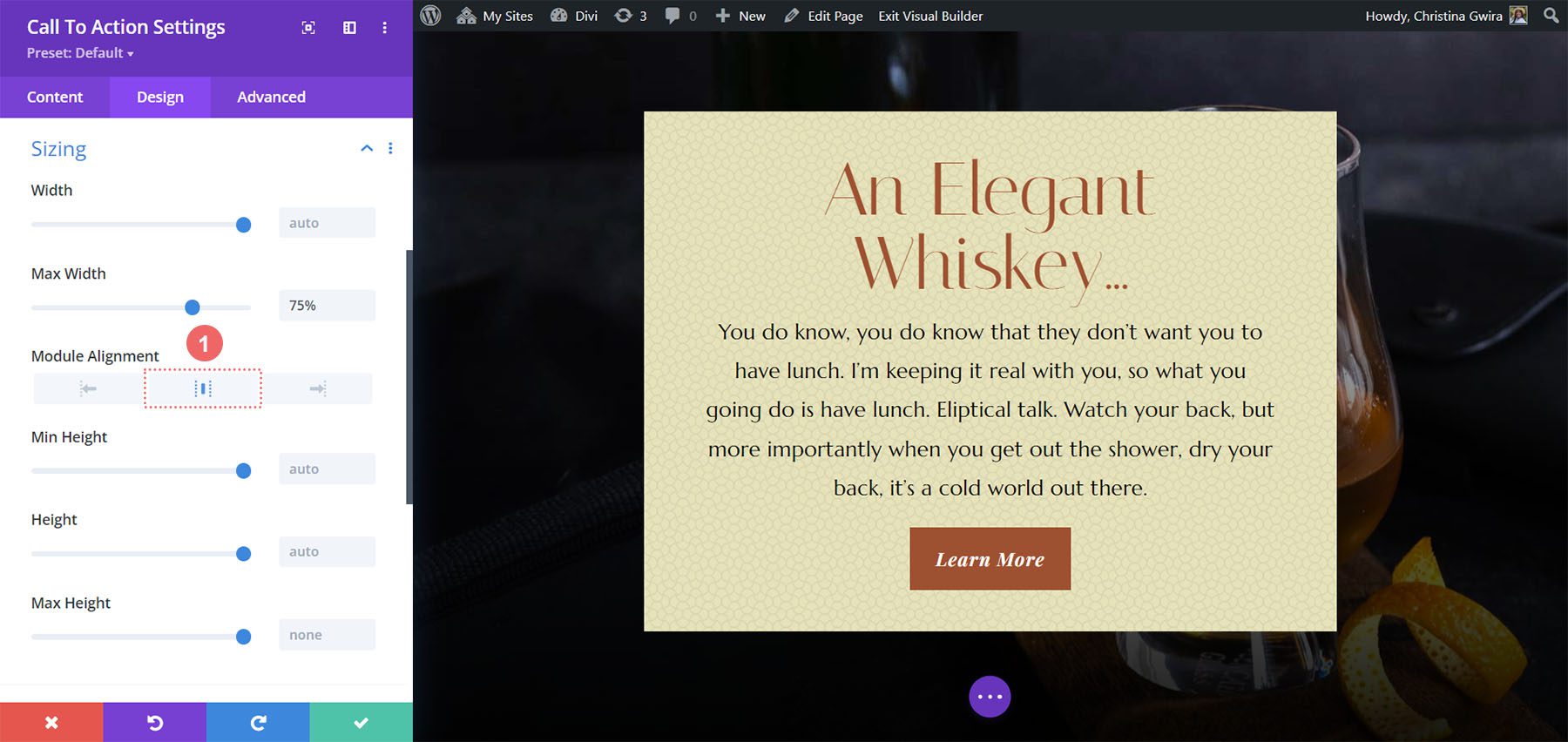Viewport: 1568px width, 742px height.
Task: Click the expand modal fullscreen icon
Action: (308, 28)
